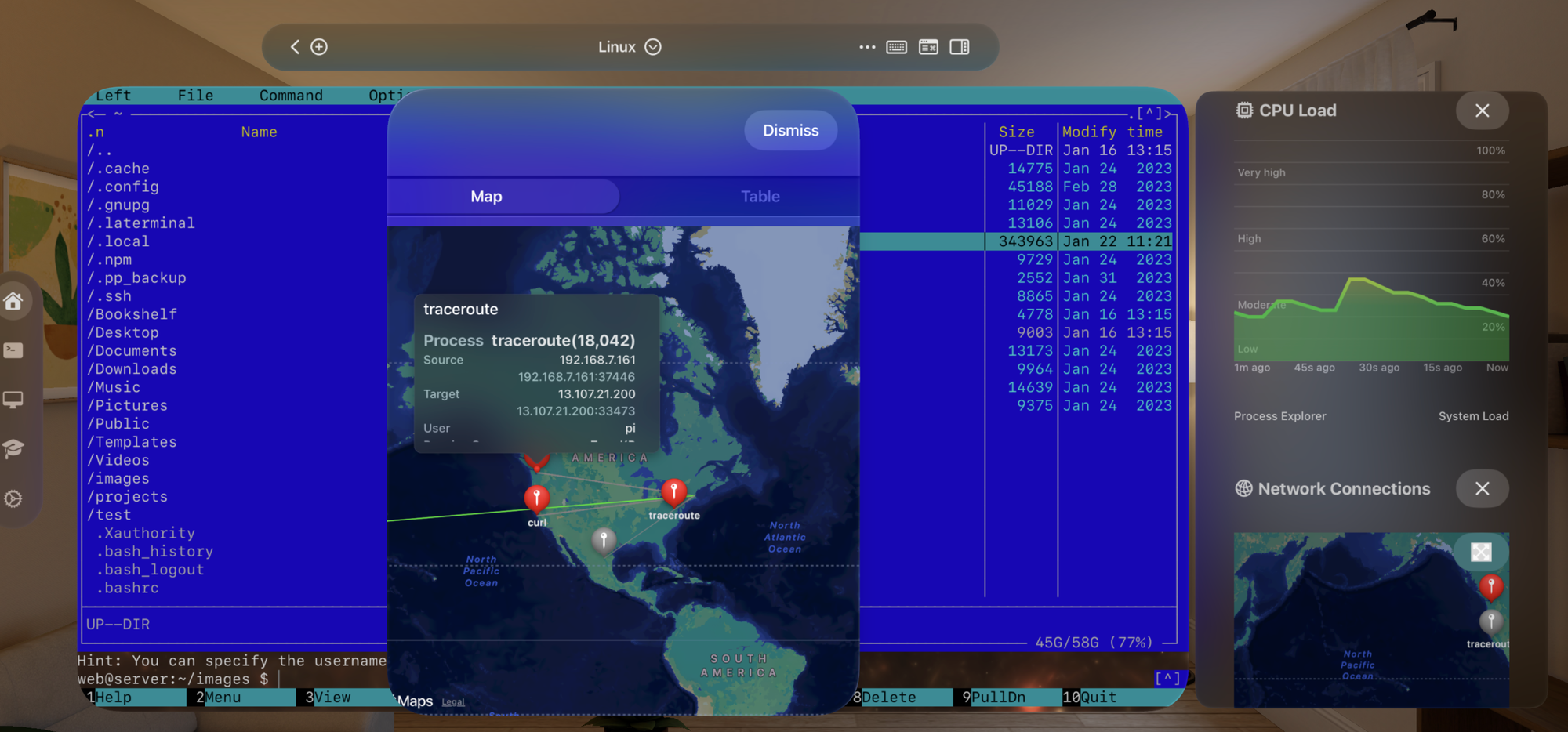Click the 2Menu function key
Screen dimensions: 1568x732
[x=245, y=698]
